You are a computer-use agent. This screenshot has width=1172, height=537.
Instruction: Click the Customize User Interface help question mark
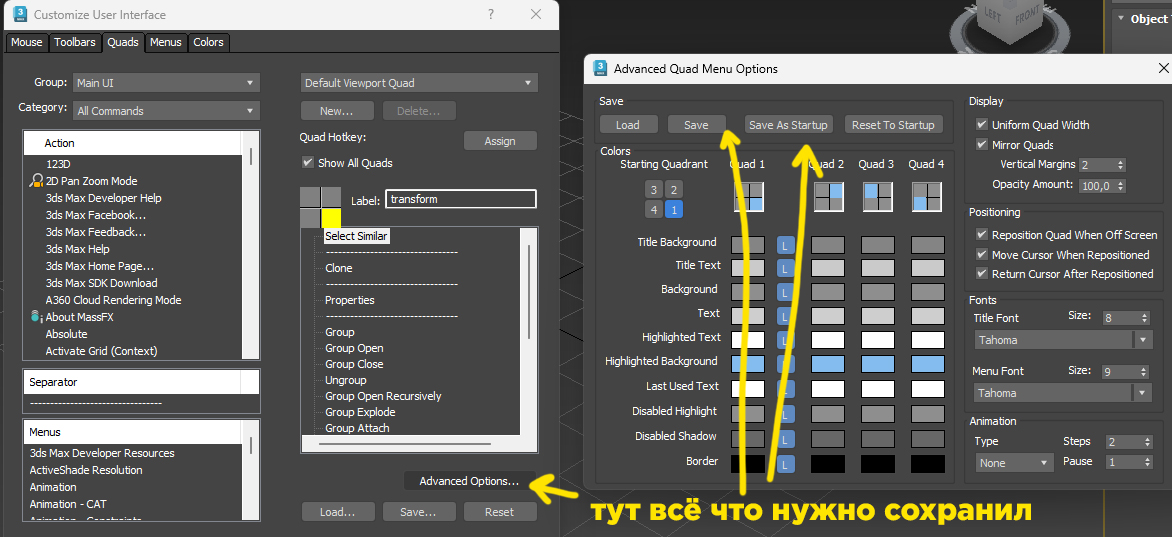[490, 14]
